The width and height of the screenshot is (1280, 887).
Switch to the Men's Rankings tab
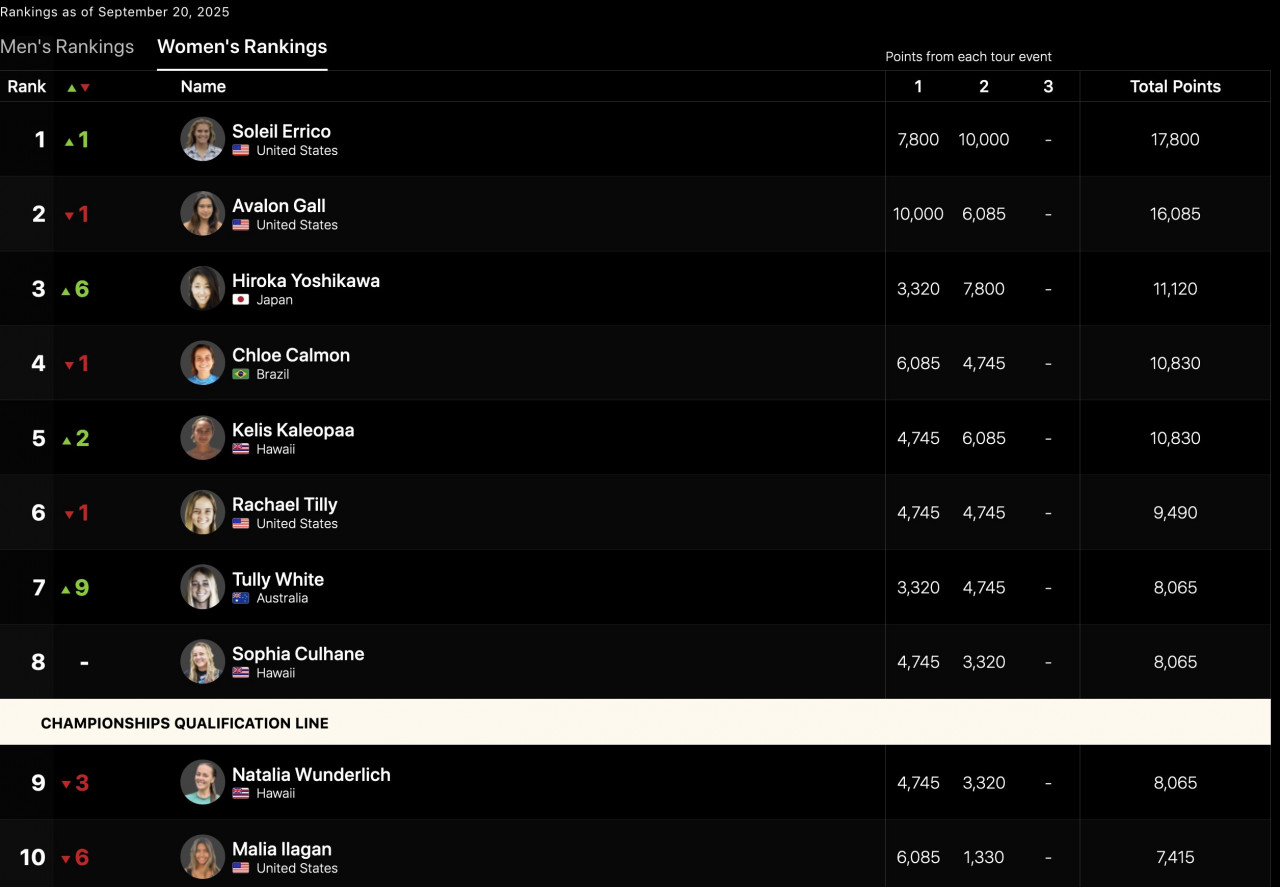tap(67, 47)
